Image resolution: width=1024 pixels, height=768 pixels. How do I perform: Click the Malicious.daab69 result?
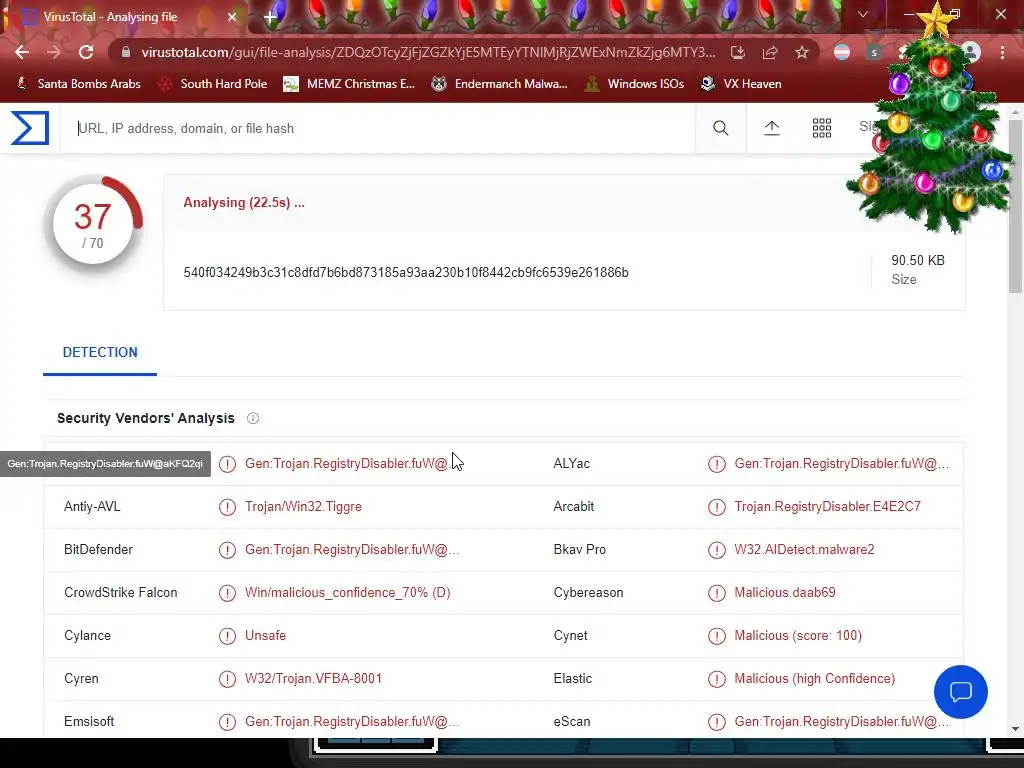(x=784, y=593)
